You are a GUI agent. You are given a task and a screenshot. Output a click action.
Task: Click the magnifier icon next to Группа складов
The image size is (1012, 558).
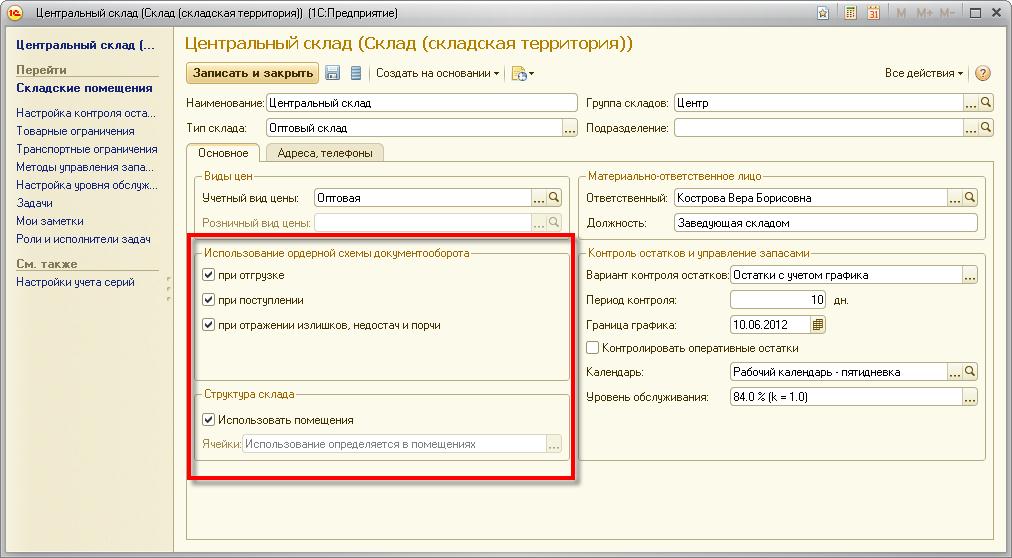[x=985, y=103]
